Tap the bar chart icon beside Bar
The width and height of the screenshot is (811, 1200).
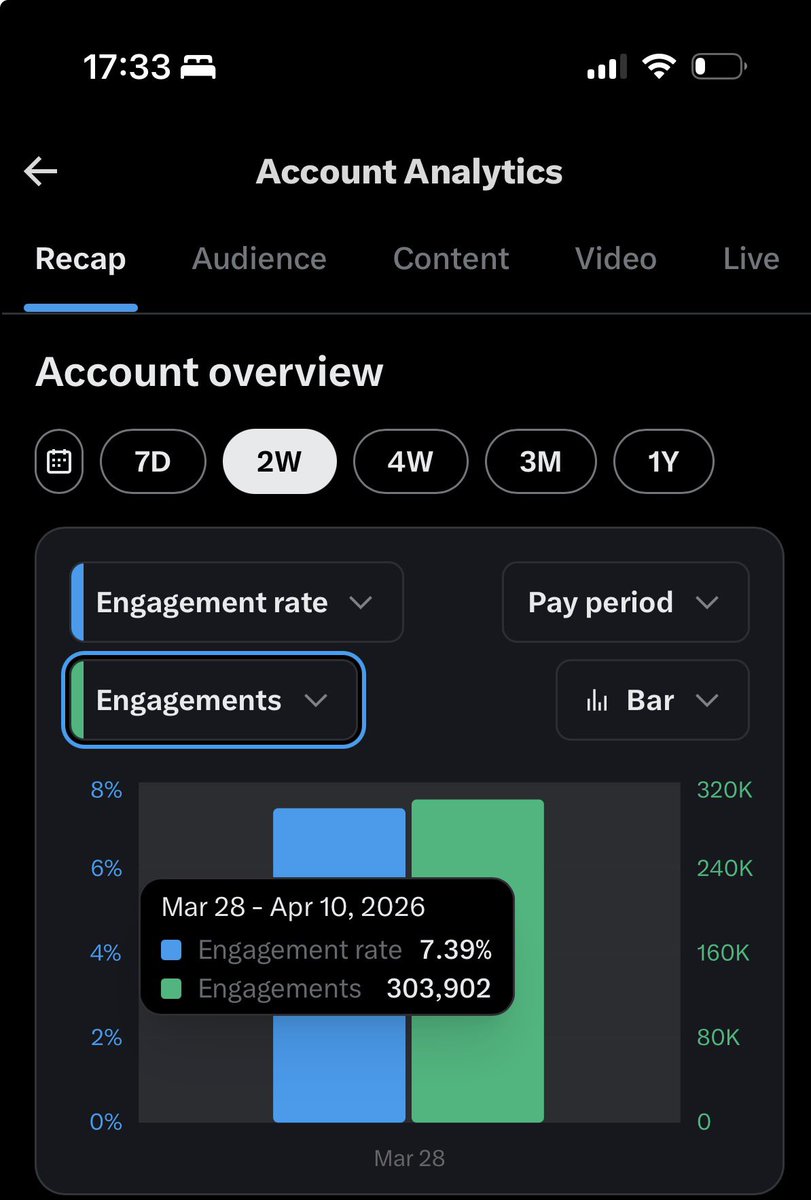[597, 701]
